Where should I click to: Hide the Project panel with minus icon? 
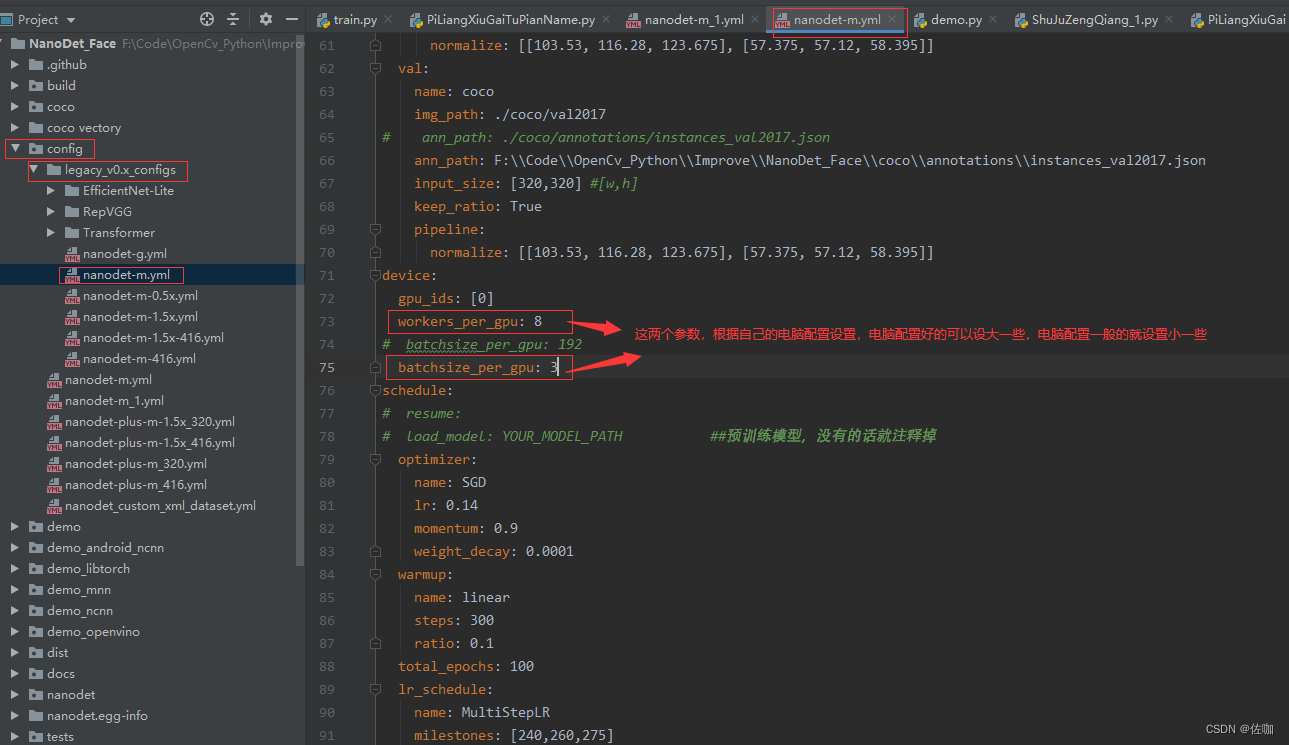(x=292, y=19)
